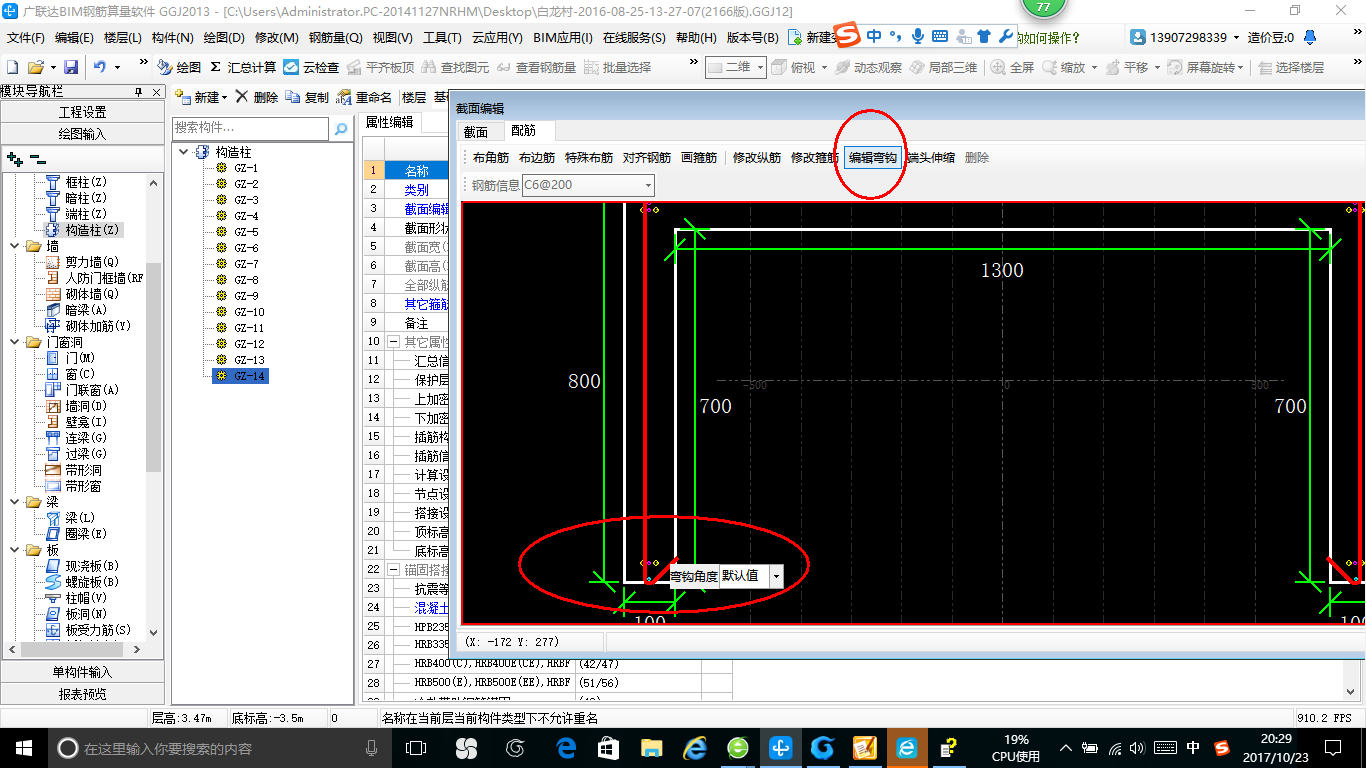
Task: Switch to 绘图 drawing mode
Action: click(179, 67)
